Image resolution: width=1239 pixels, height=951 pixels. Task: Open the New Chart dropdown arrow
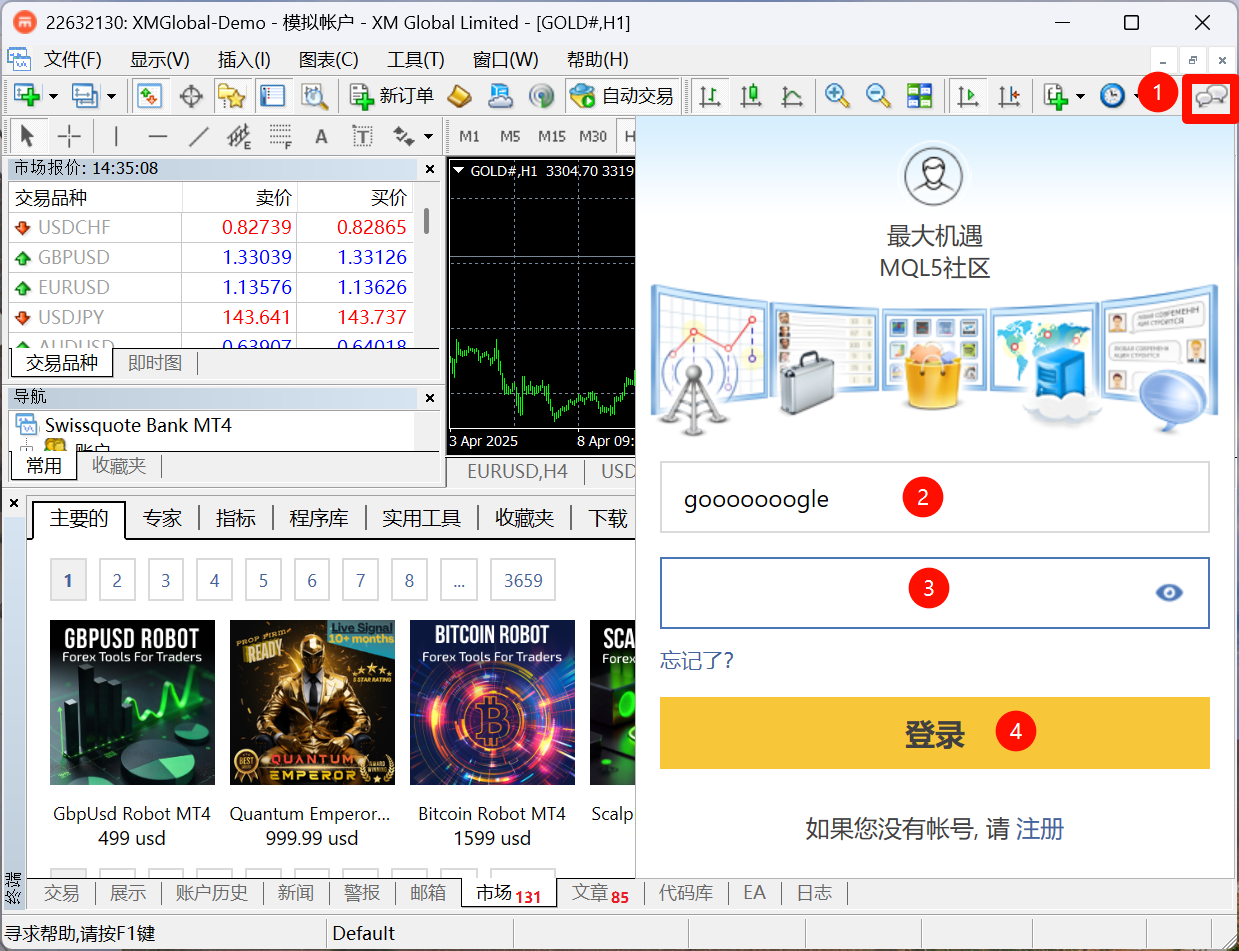point(53,97)
